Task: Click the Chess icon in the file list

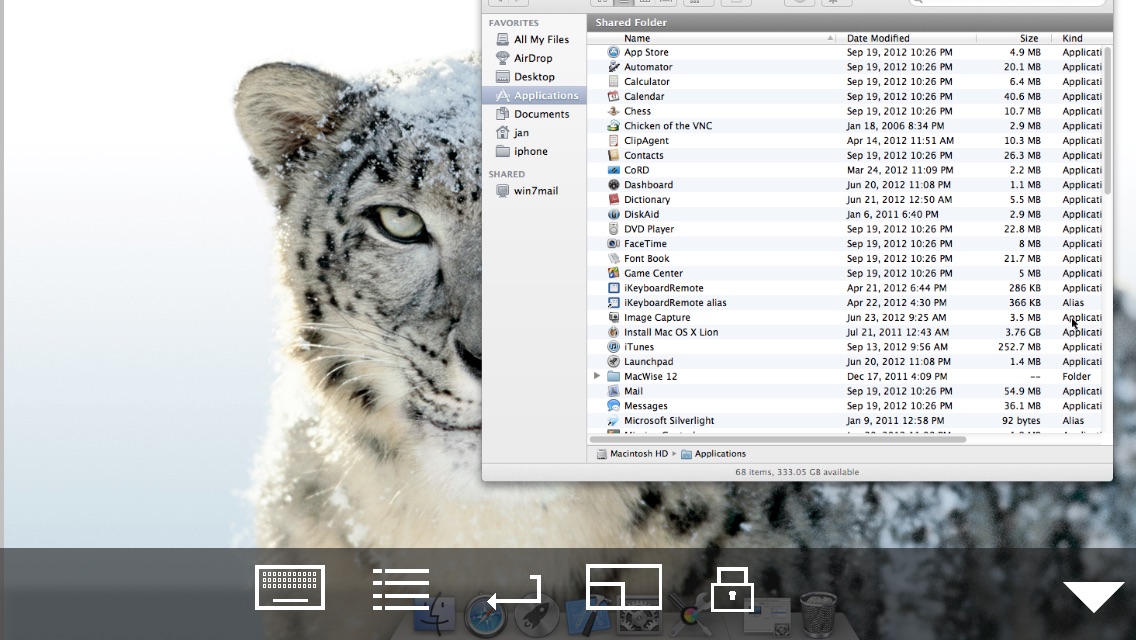Action: pos(614,111)
